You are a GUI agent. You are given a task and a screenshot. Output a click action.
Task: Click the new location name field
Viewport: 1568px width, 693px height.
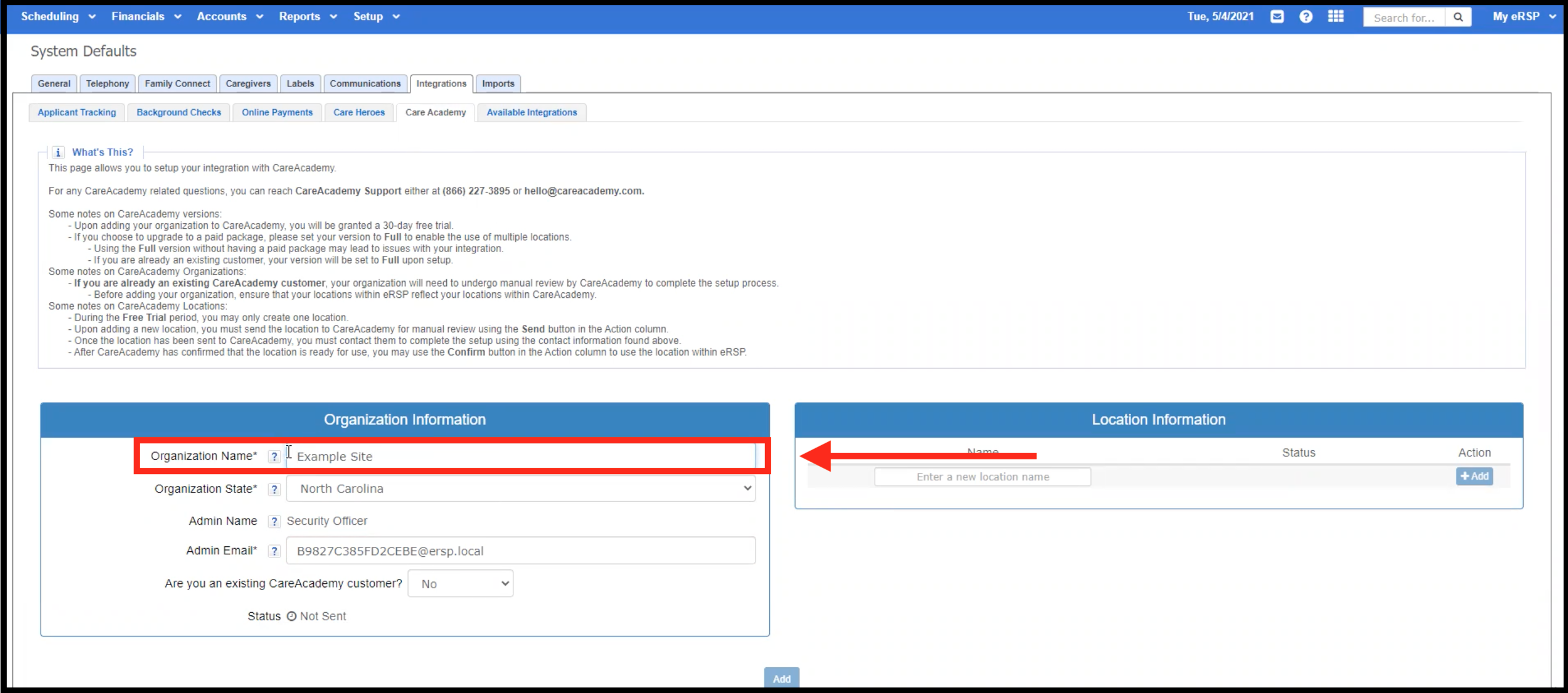click(982, 477)
